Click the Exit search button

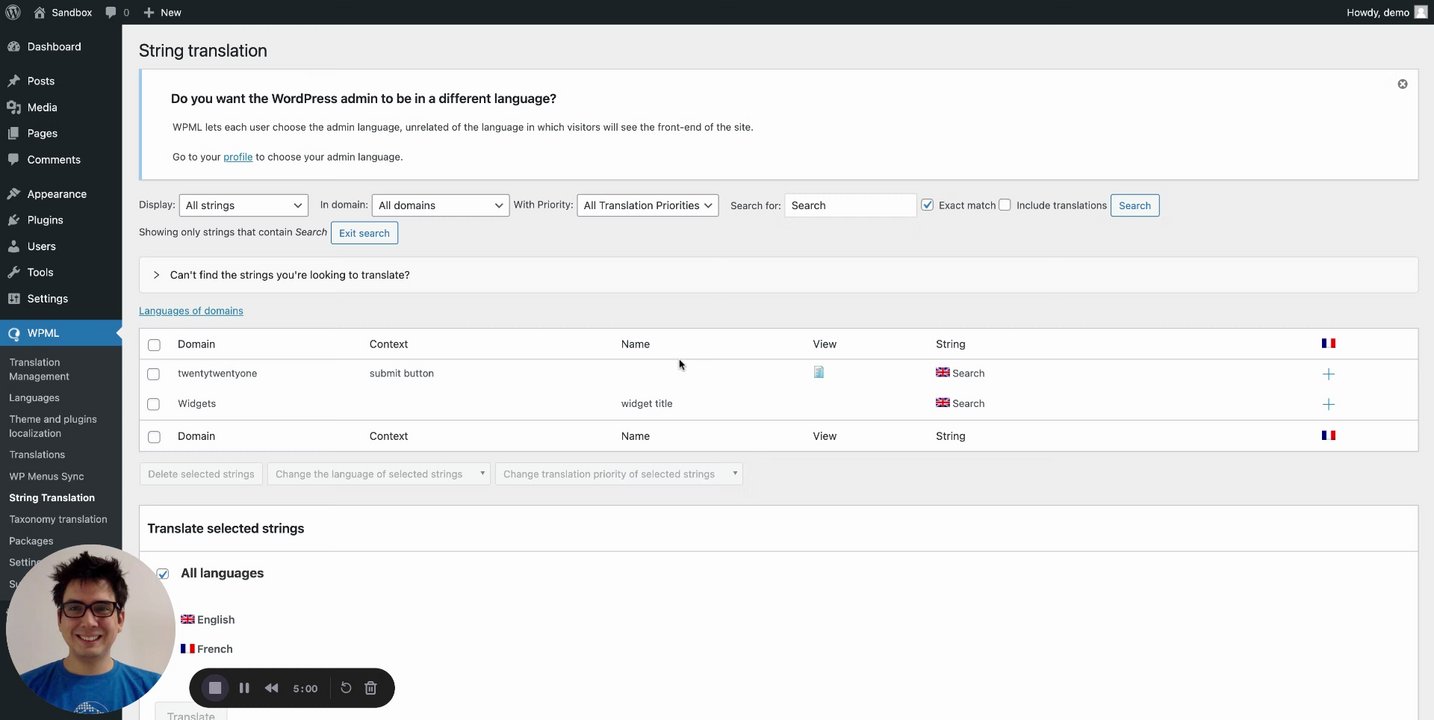tap(364, 233)
